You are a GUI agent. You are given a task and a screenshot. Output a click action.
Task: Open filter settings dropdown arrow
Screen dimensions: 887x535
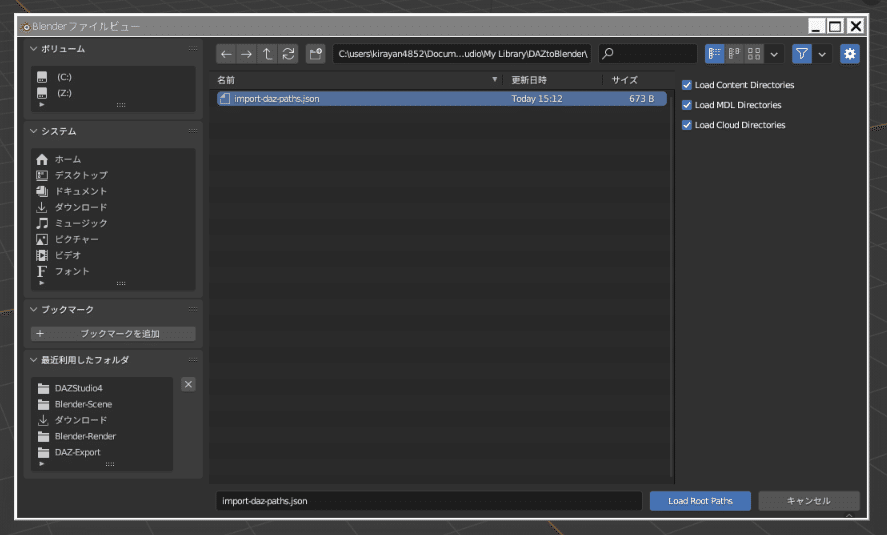coord(822,54)
